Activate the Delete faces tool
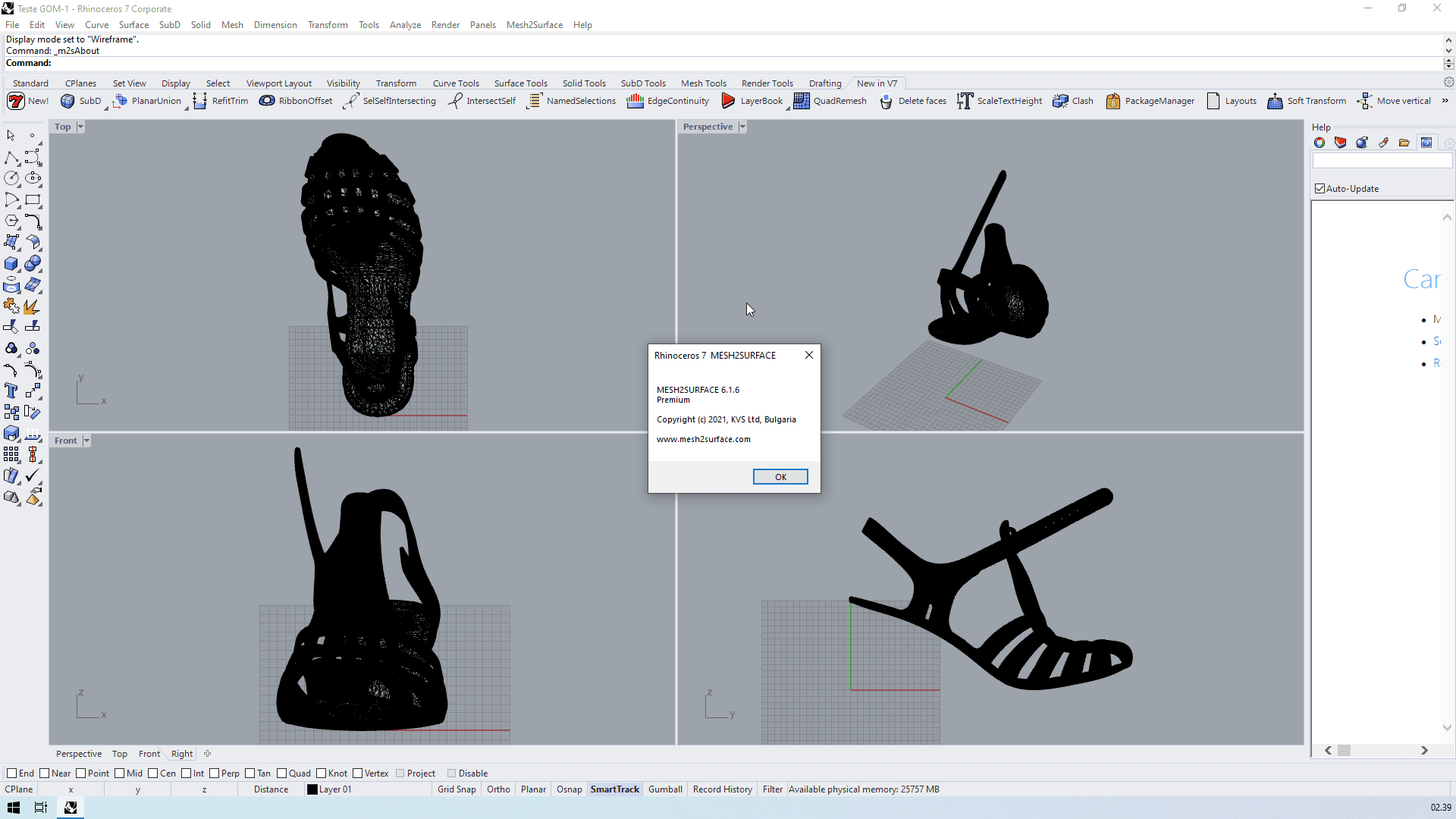The image size is (1456, 819). (x=913, y=101)
